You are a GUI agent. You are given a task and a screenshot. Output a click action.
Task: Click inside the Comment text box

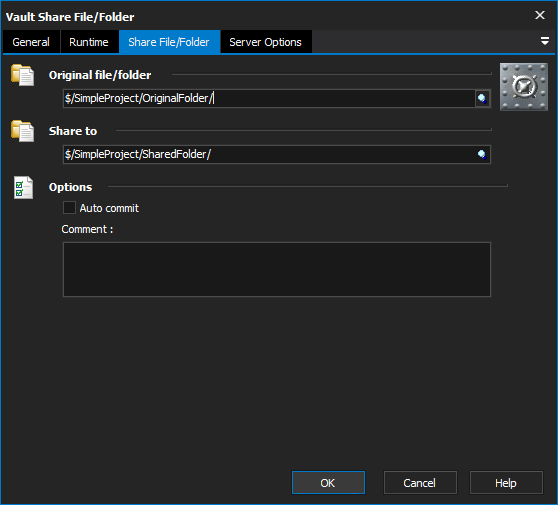[277, 269]
